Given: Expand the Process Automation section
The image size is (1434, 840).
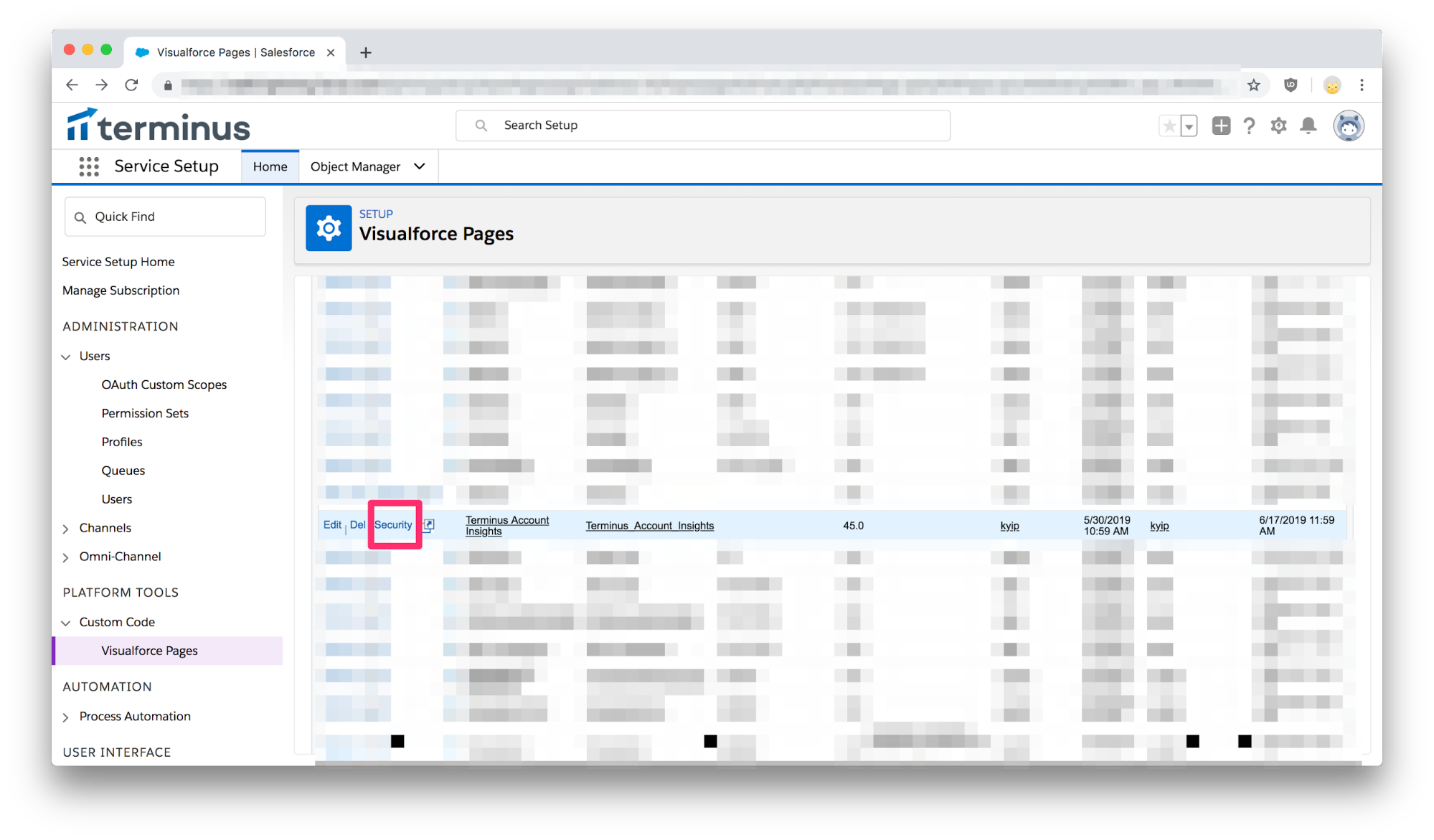Looking at the screenshot, I should click(66, 717).
